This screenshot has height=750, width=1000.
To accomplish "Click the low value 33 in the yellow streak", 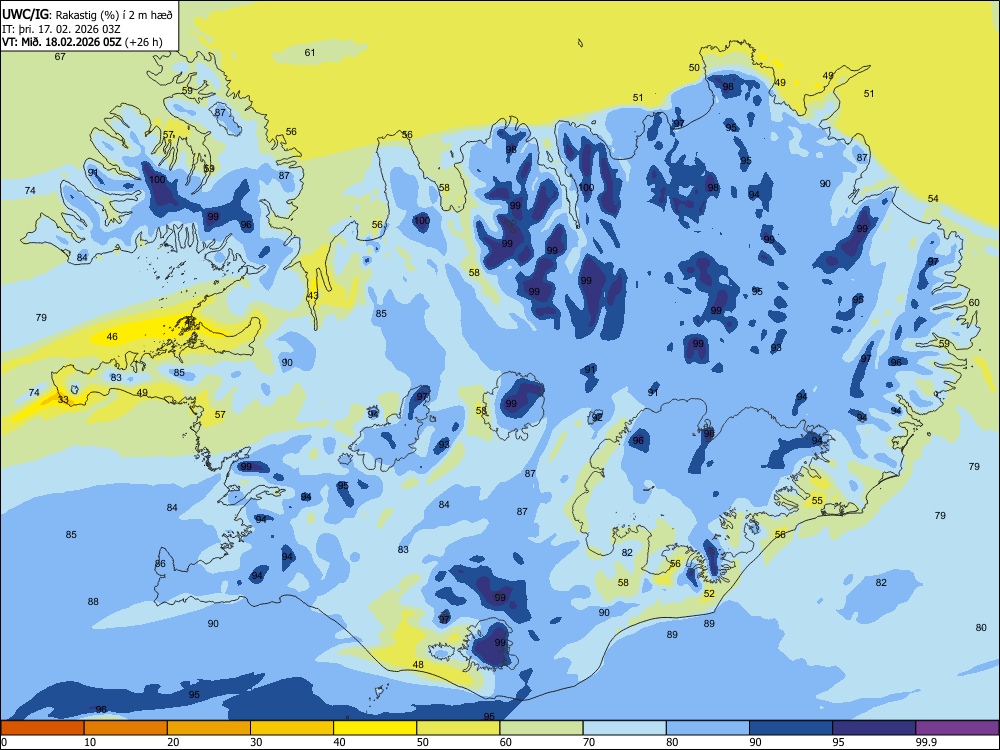I will 63,400.
